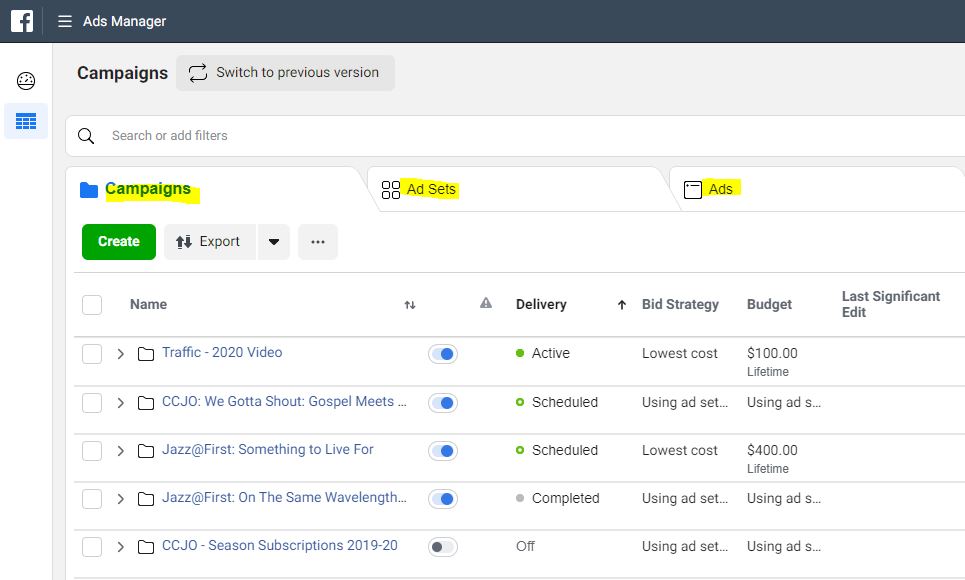
Task: Sort by the Name column arrows icon
Action: point(410,305)
